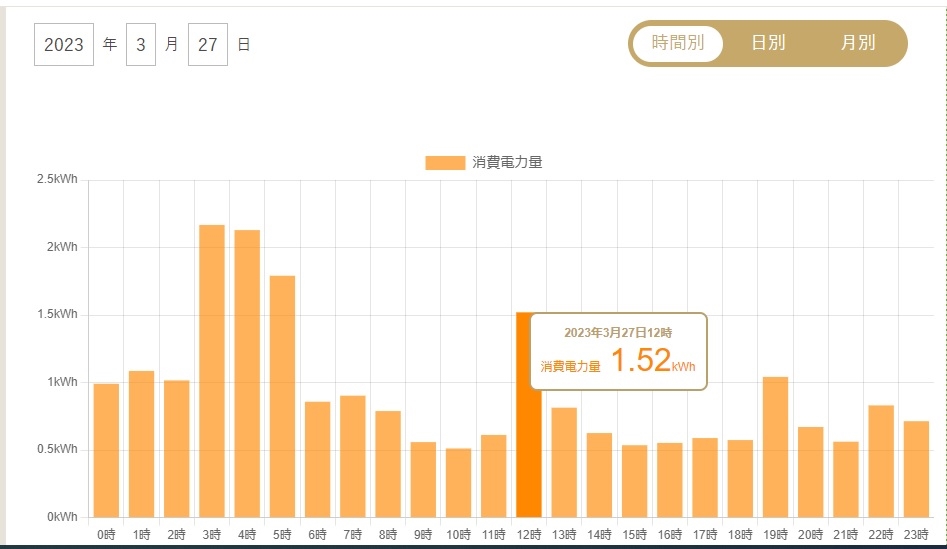
Task: Click the 0時 x-axis label
Action: 106,535
